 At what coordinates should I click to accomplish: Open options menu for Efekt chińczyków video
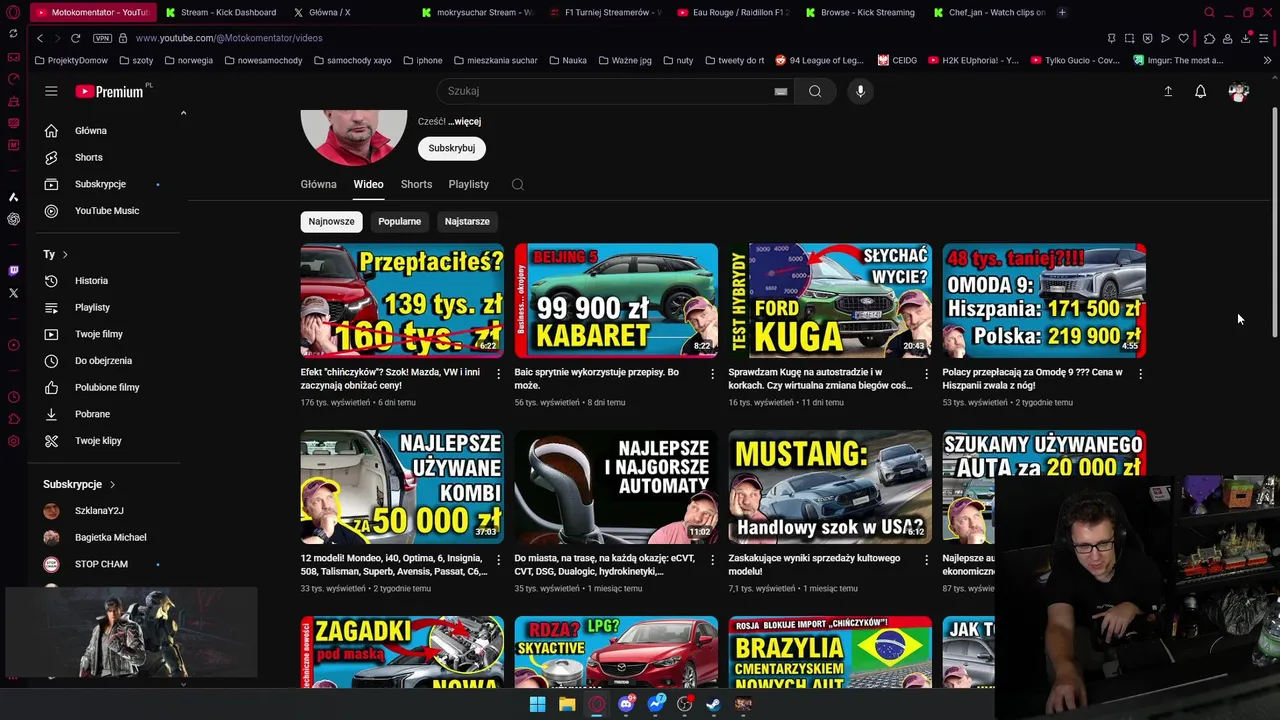[499, 374]
